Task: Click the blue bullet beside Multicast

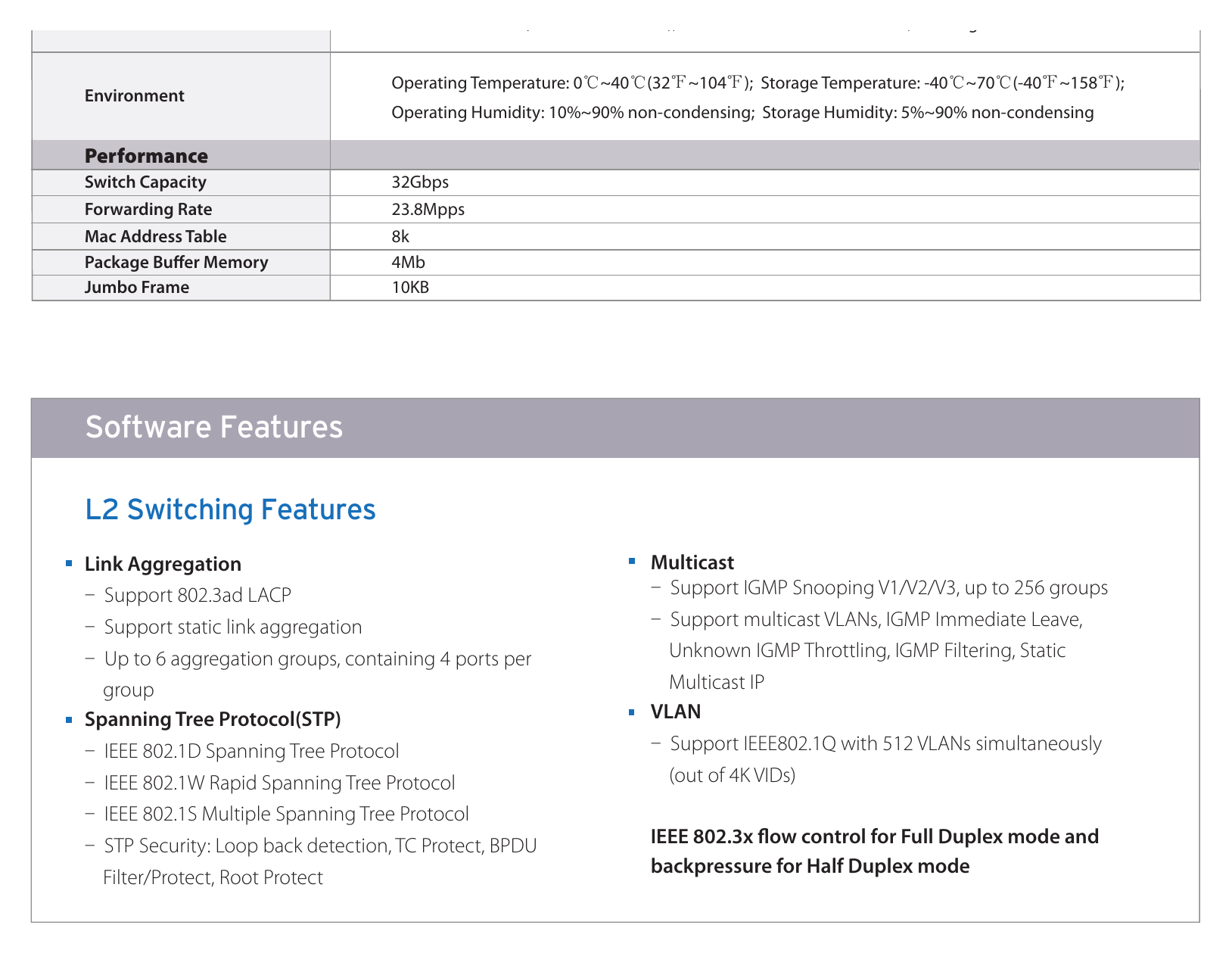Action: point(633,561)
